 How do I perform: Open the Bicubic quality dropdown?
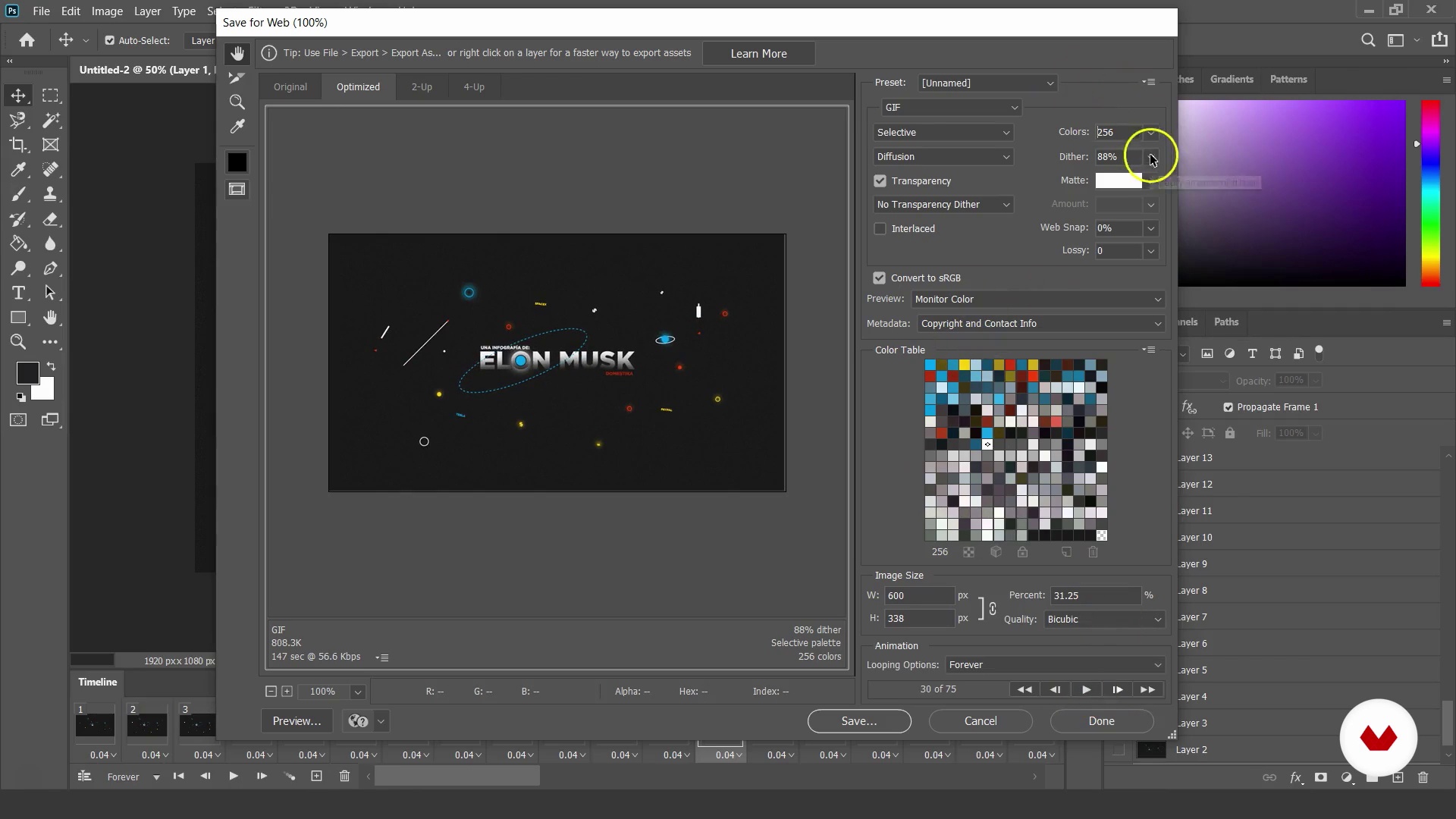pos(1104,620)
